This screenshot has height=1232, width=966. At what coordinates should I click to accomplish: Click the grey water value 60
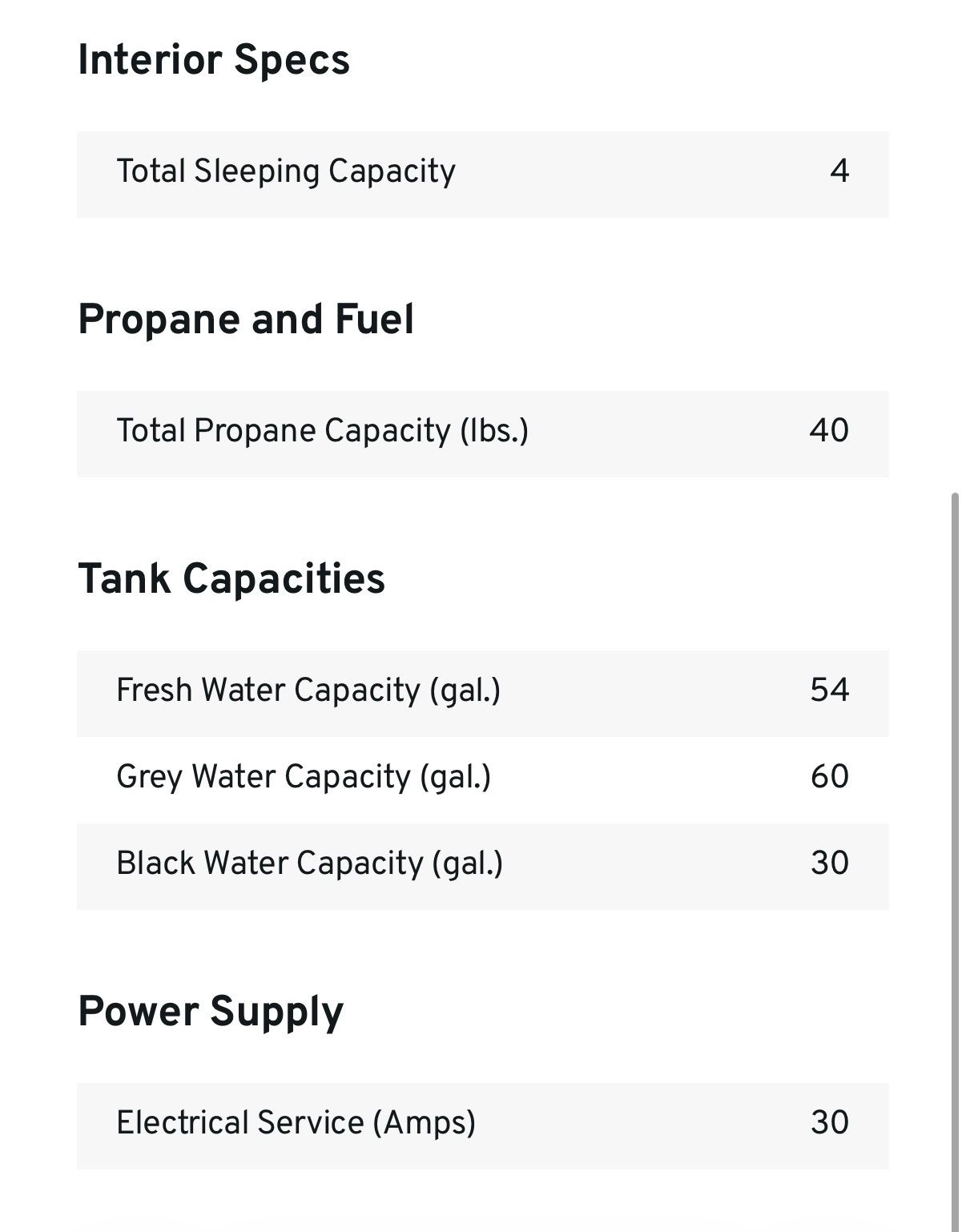point(829,776)
